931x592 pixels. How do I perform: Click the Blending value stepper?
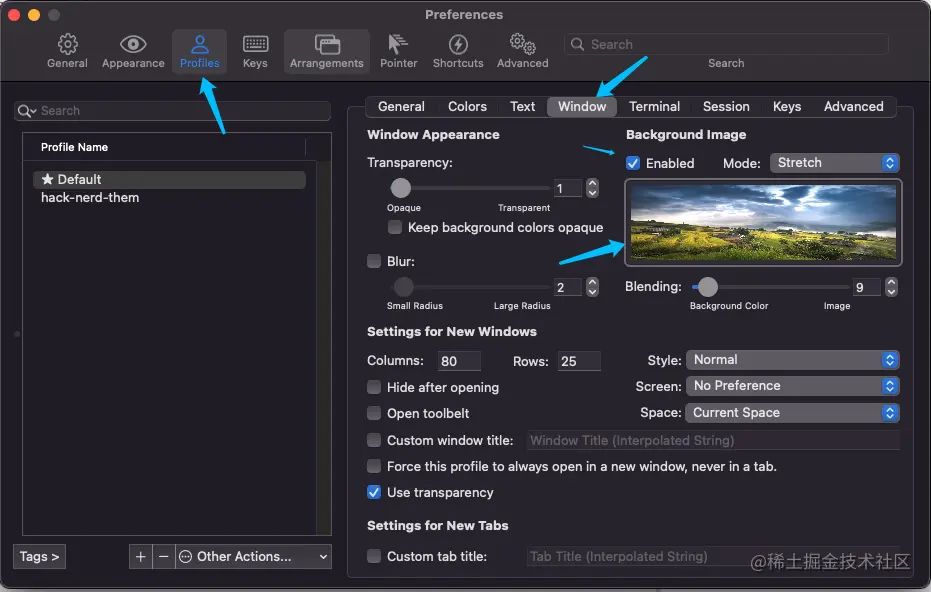click(x=891, y=287)
